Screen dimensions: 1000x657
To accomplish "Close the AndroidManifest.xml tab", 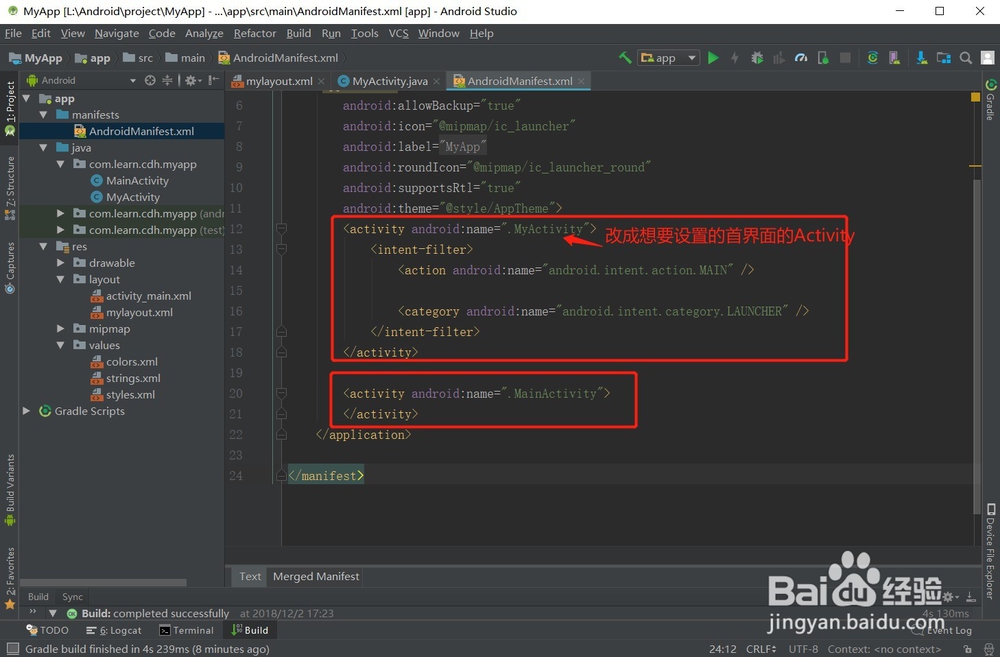I will tap(581, 81).
